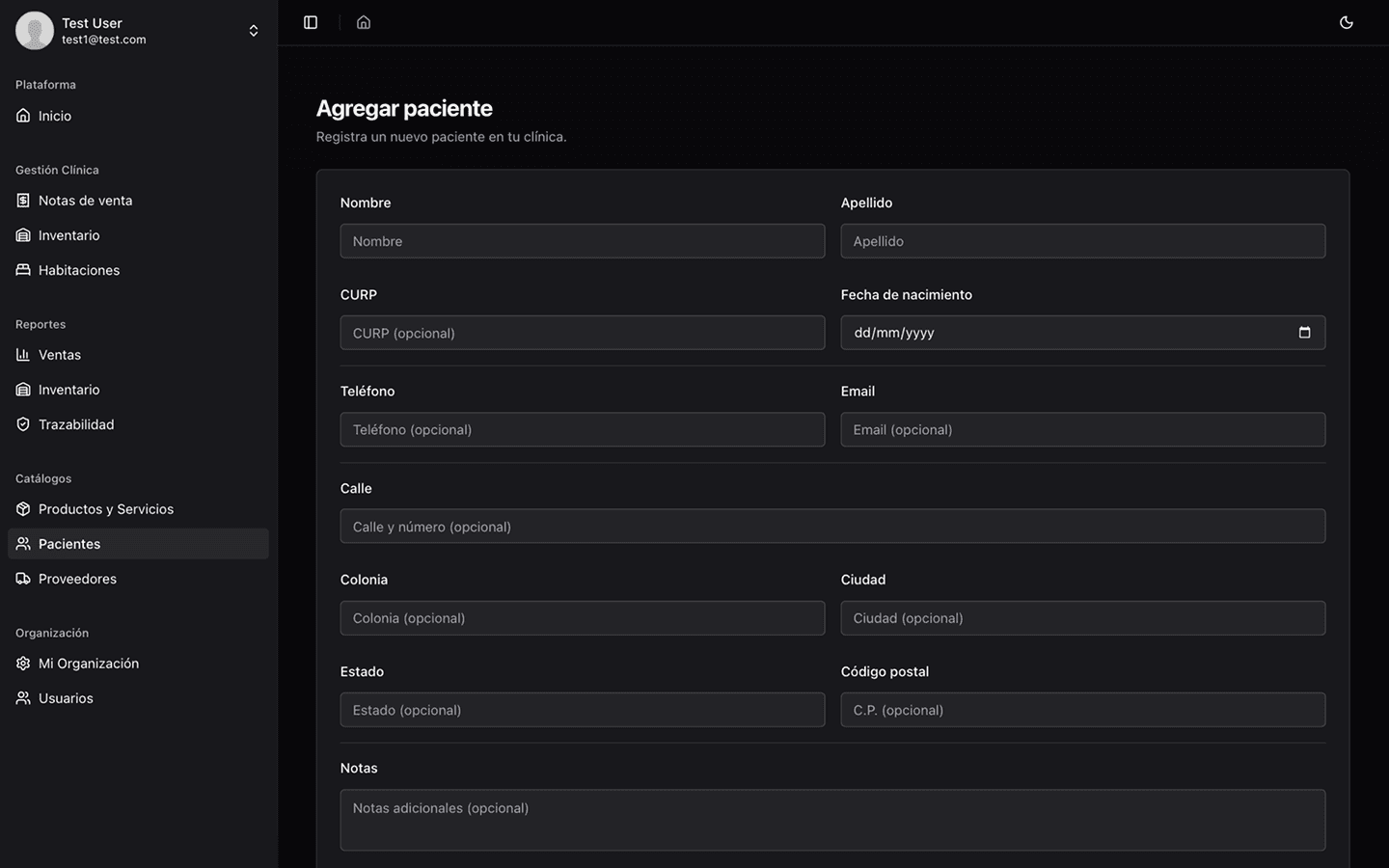Click the Notas adicionales text area
1389x868 pixels.
(832, 820)
